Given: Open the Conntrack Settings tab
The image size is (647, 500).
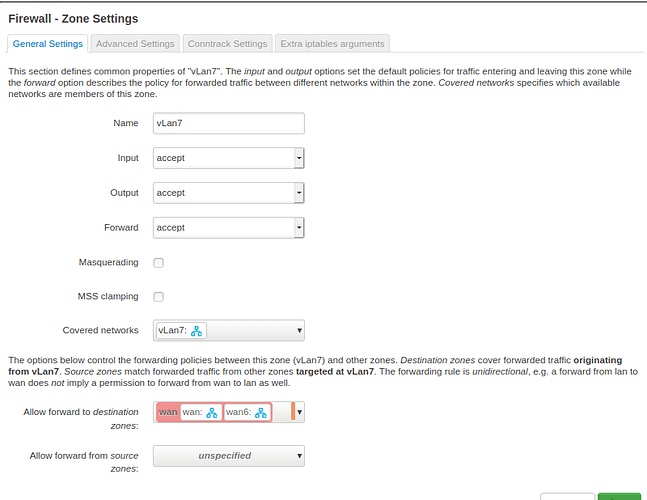Looking at the screenshot, I should point(229,43).
